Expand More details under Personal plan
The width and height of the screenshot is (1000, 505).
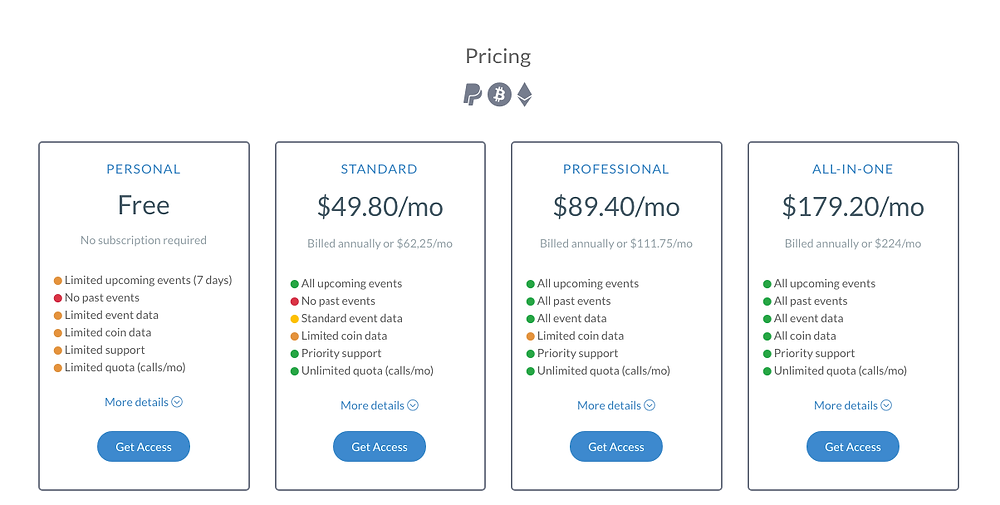click(x=143, y=402)
